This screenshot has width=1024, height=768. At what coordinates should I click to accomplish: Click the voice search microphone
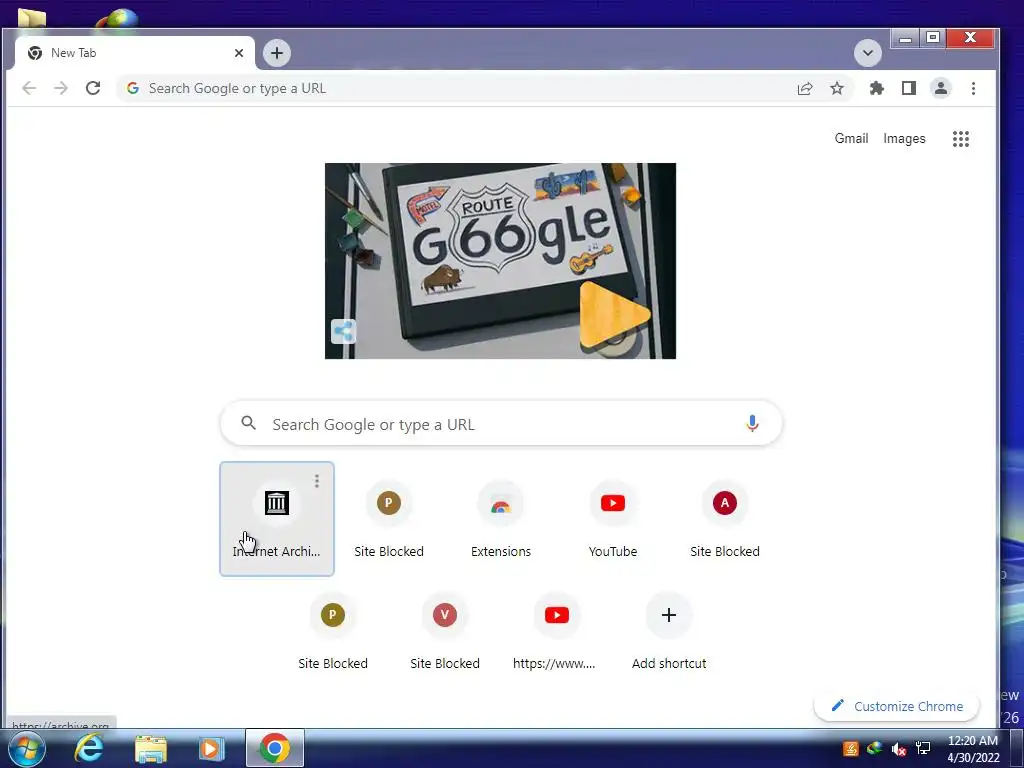pos(752,424)
